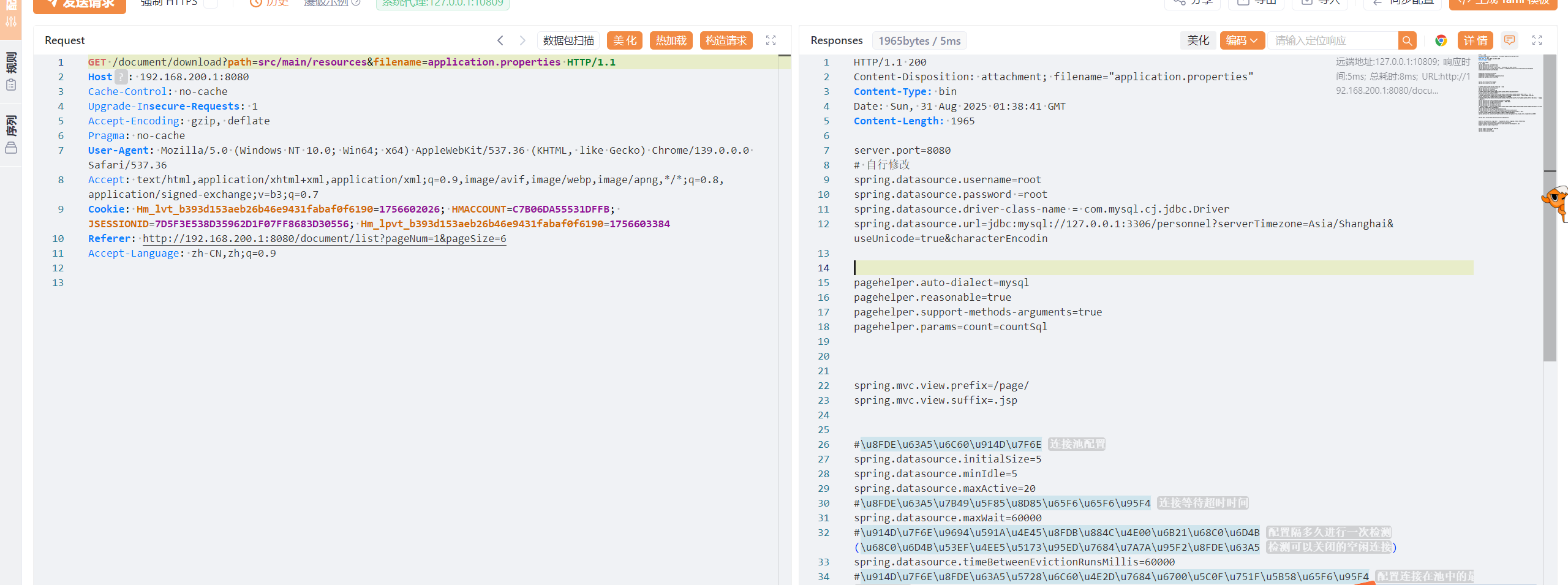Viewport: 1568px width, 585px height.
Task: Open response in Chrome browser icon
Action: pyautogui.click(x=1441, y=40)
